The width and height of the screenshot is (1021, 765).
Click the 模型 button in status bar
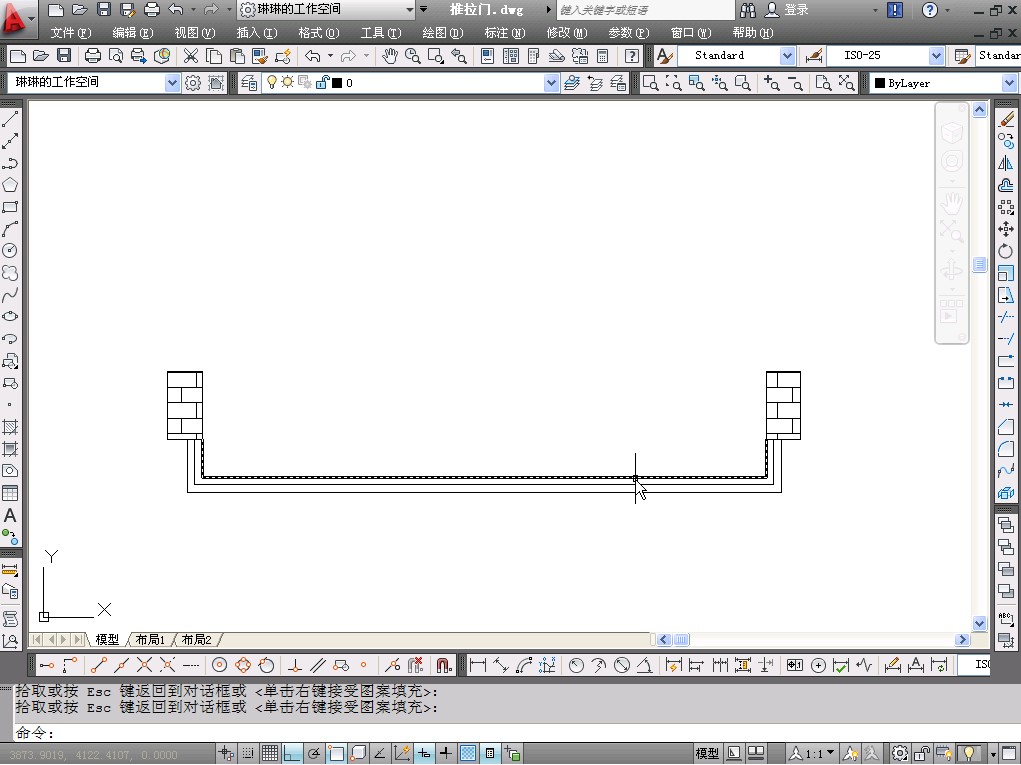[706, 754]
